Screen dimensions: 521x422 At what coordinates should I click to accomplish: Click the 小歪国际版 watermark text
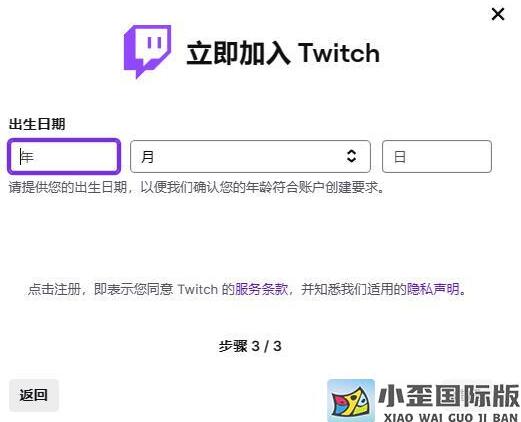449,396
